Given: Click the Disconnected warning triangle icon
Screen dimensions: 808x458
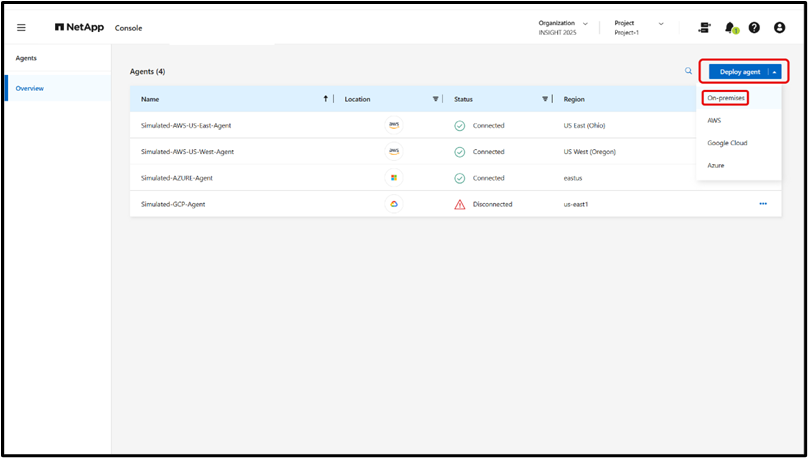Looking at the screenshot, I should (x=460, y=205).
